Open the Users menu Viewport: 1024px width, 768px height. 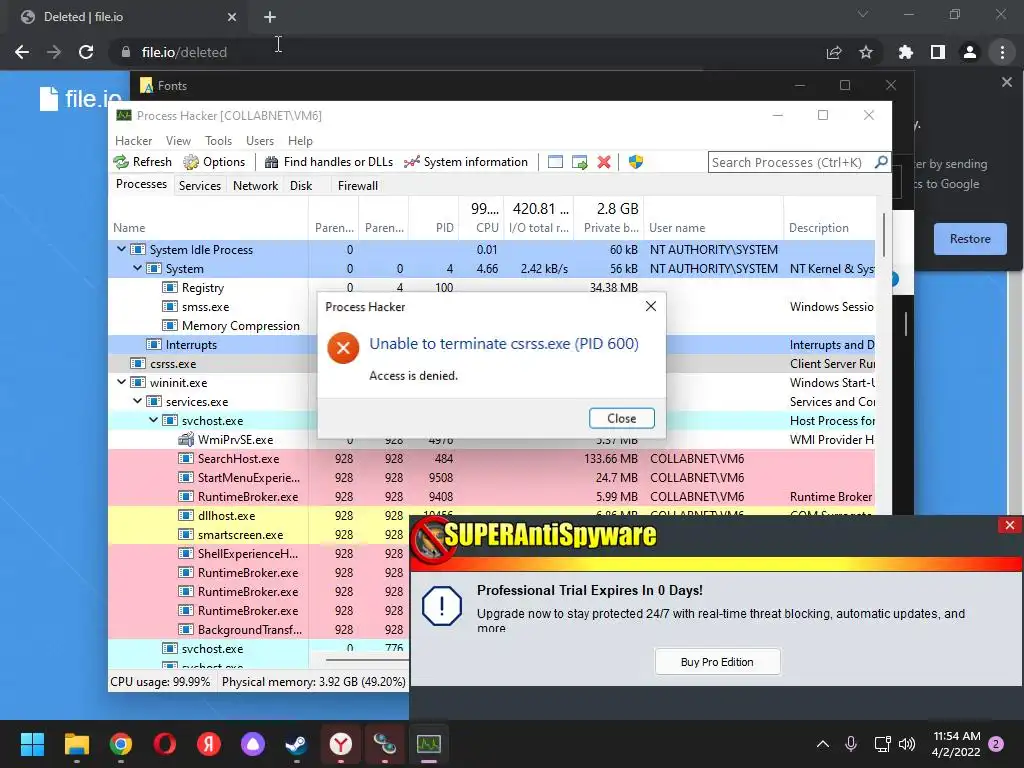coord(260,140)
